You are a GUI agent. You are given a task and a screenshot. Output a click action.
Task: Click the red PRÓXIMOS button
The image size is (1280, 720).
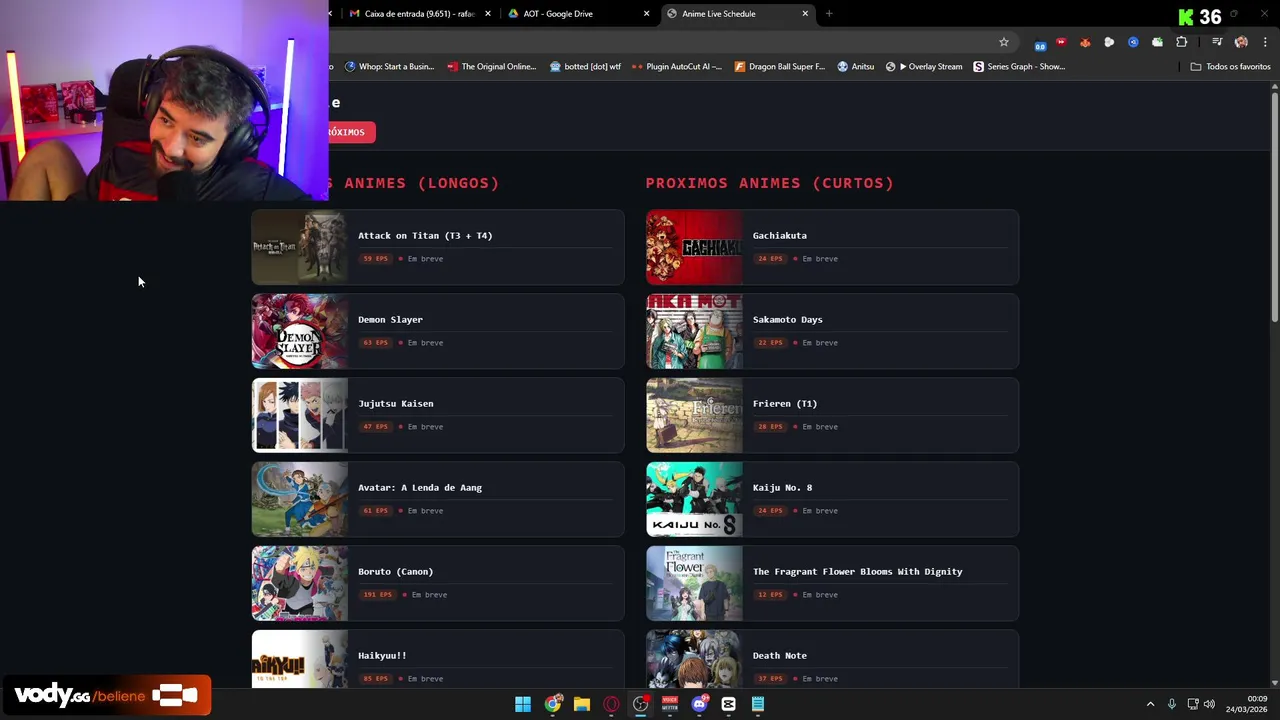pyautogui.click(x=351, y=132)
